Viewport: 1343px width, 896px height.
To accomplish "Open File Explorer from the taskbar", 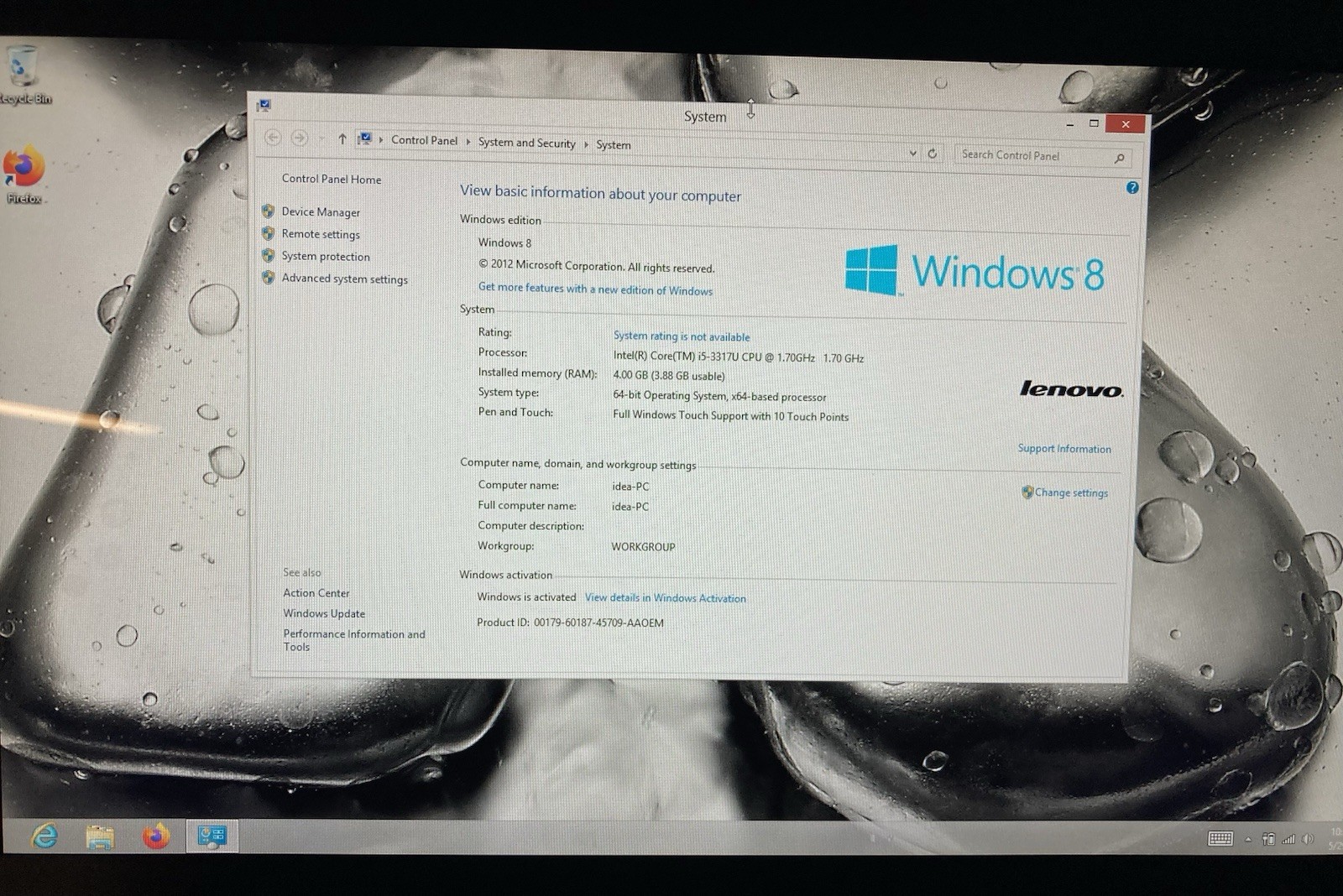I will (x=100, y=836).
